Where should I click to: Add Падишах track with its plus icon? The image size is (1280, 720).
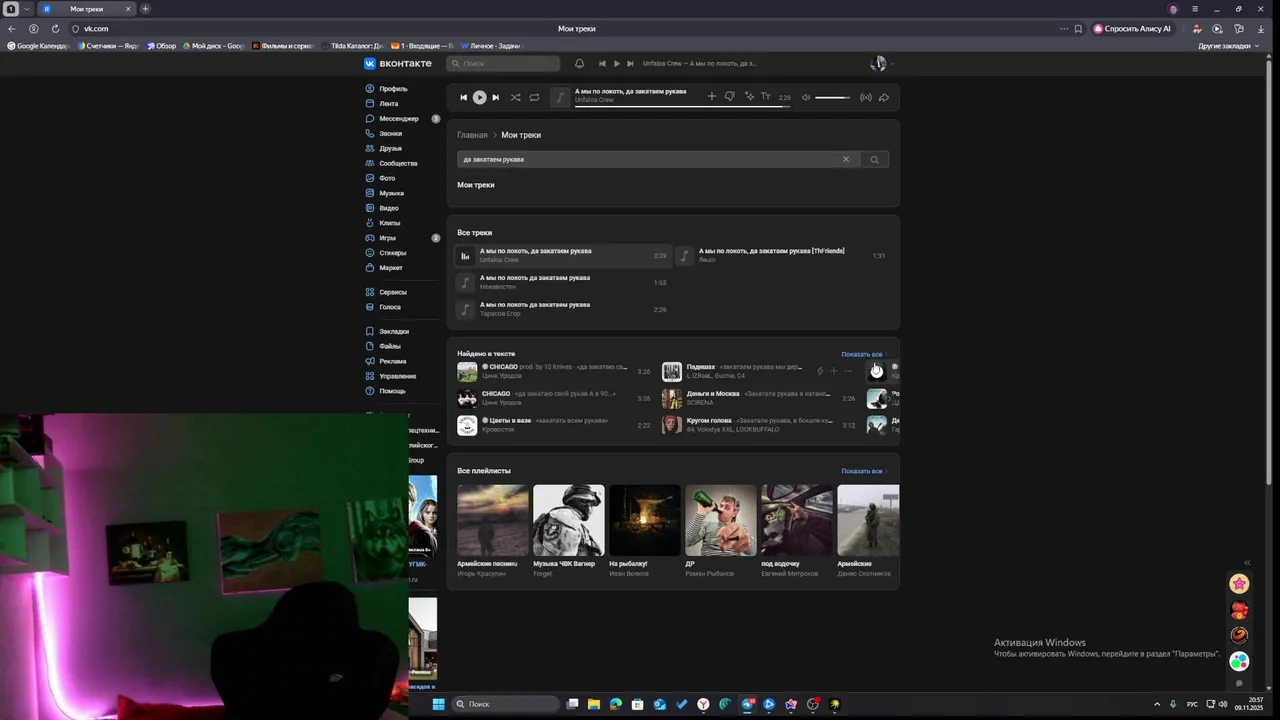[834, 371]
